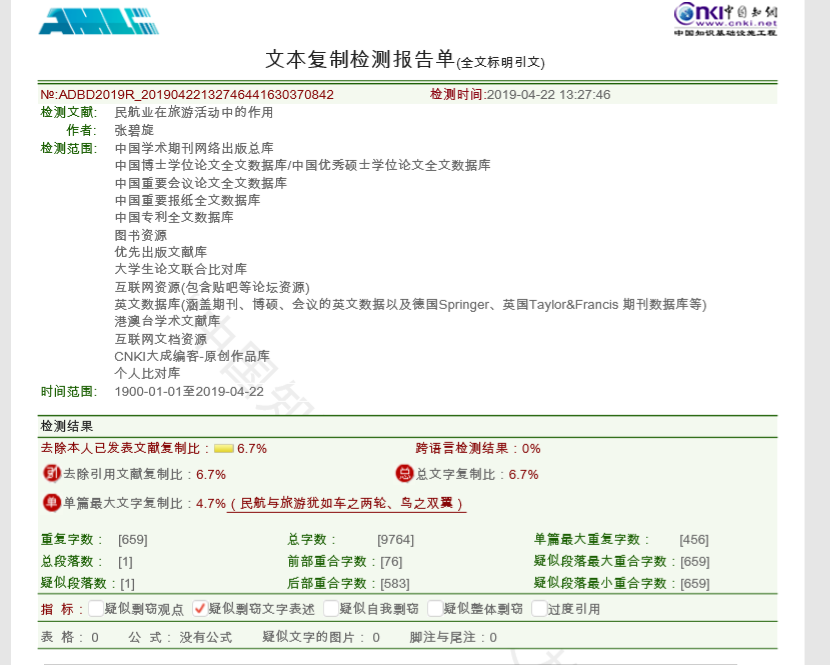Click the 大学生论文联合比对库 entry
The image size is (830, 665).
(181, 269)
